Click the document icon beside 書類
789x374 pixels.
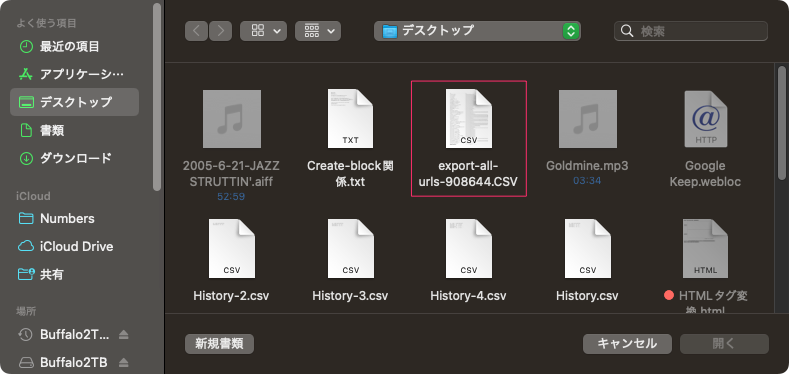[x=25, y=131]
